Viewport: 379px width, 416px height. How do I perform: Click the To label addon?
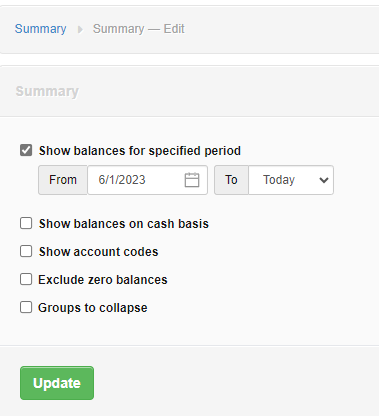click(231, 180)
